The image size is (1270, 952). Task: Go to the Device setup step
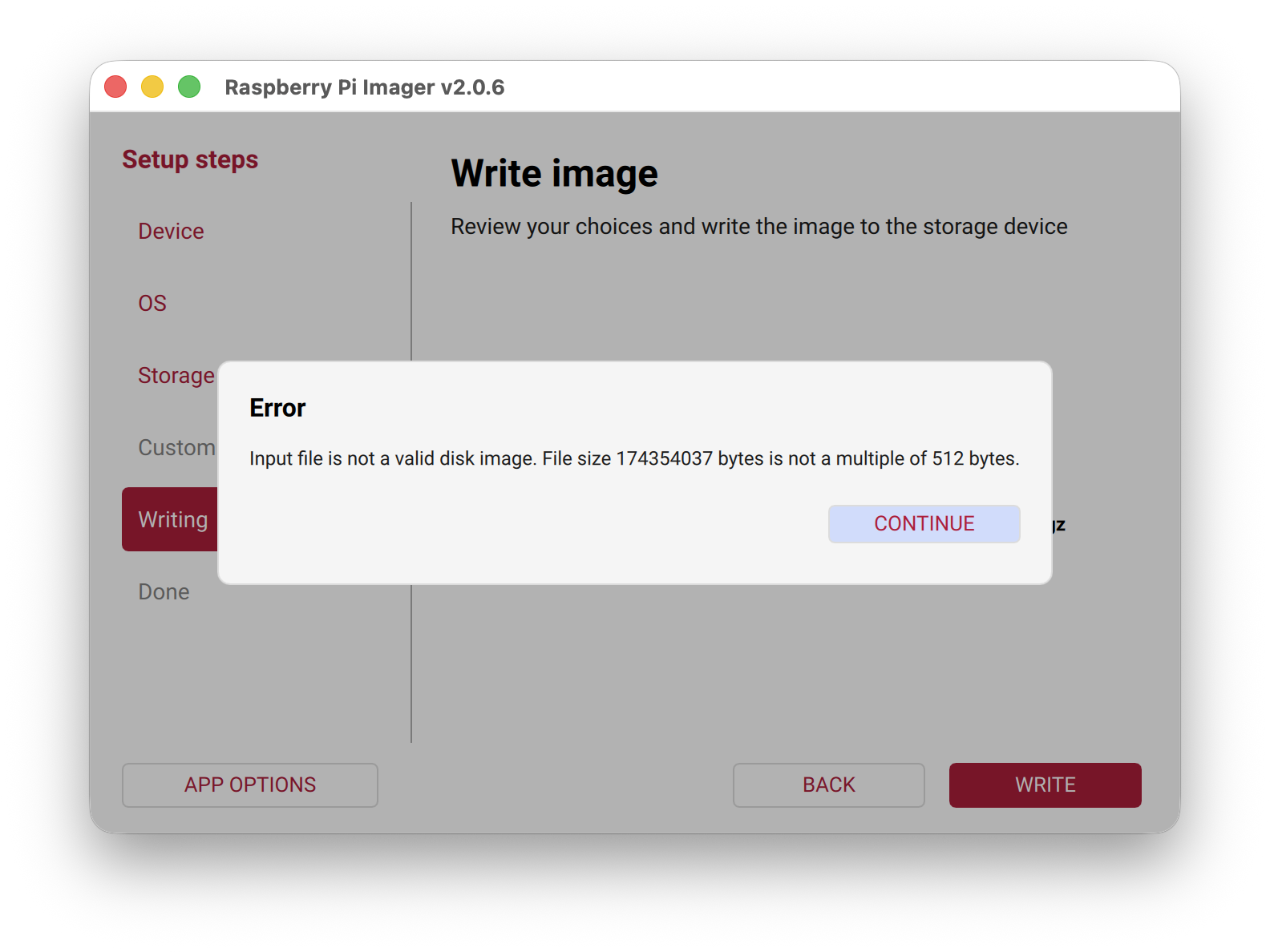tap(171, 231)
